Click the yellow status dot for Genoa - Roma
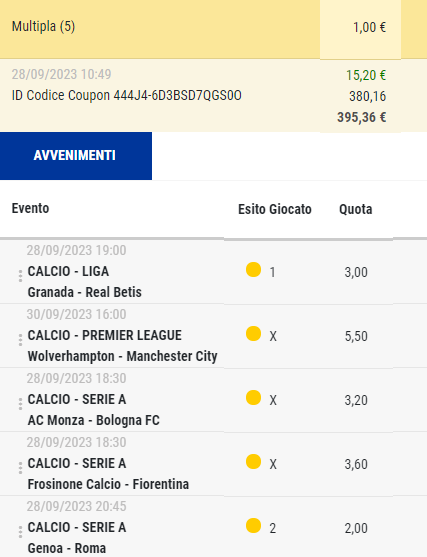427x557 pixels. point(253,526)
